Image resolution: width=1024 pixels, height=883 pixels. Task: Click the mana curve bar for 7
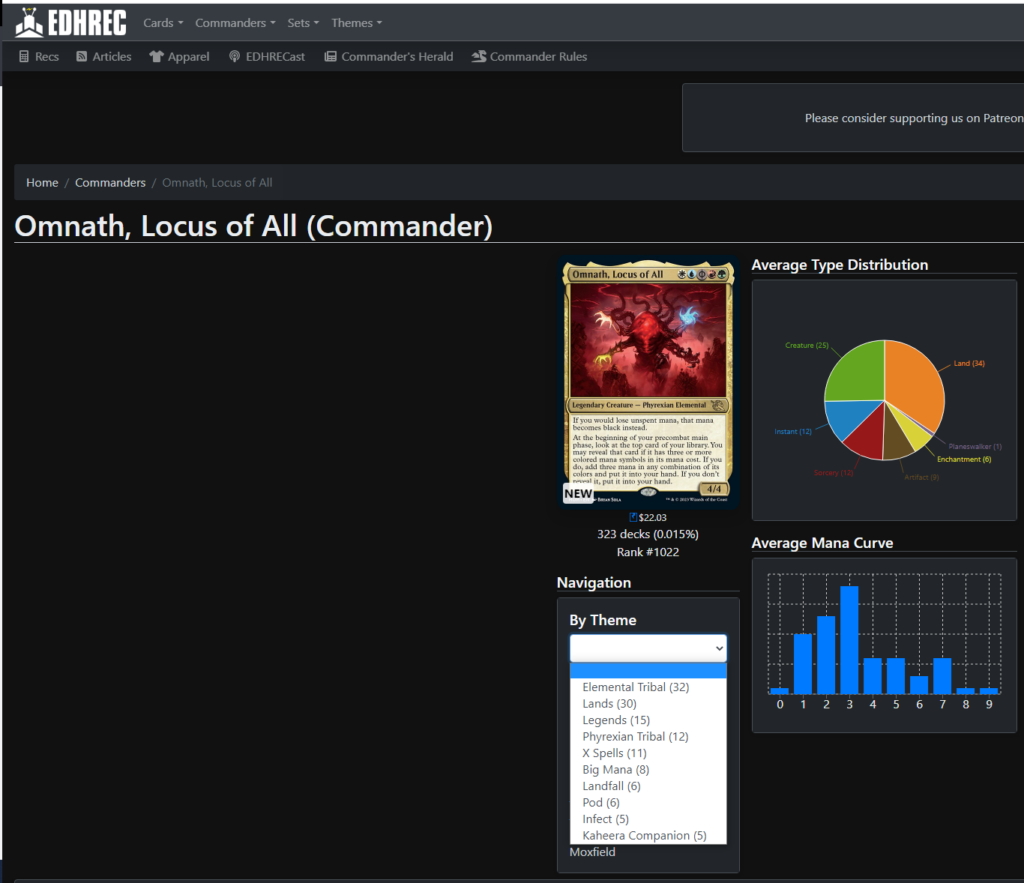(942, 676)
